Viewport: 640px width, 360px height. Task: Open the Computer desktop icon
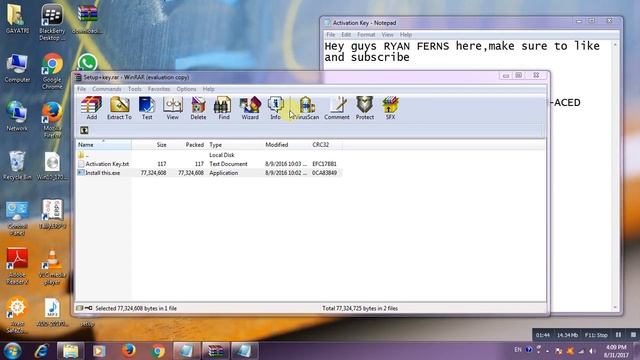[17, 68]
